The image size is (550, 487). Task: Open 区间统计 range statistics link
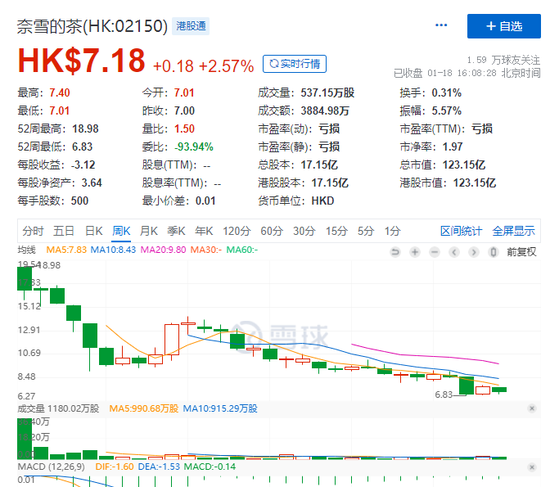tap(461, 231)
